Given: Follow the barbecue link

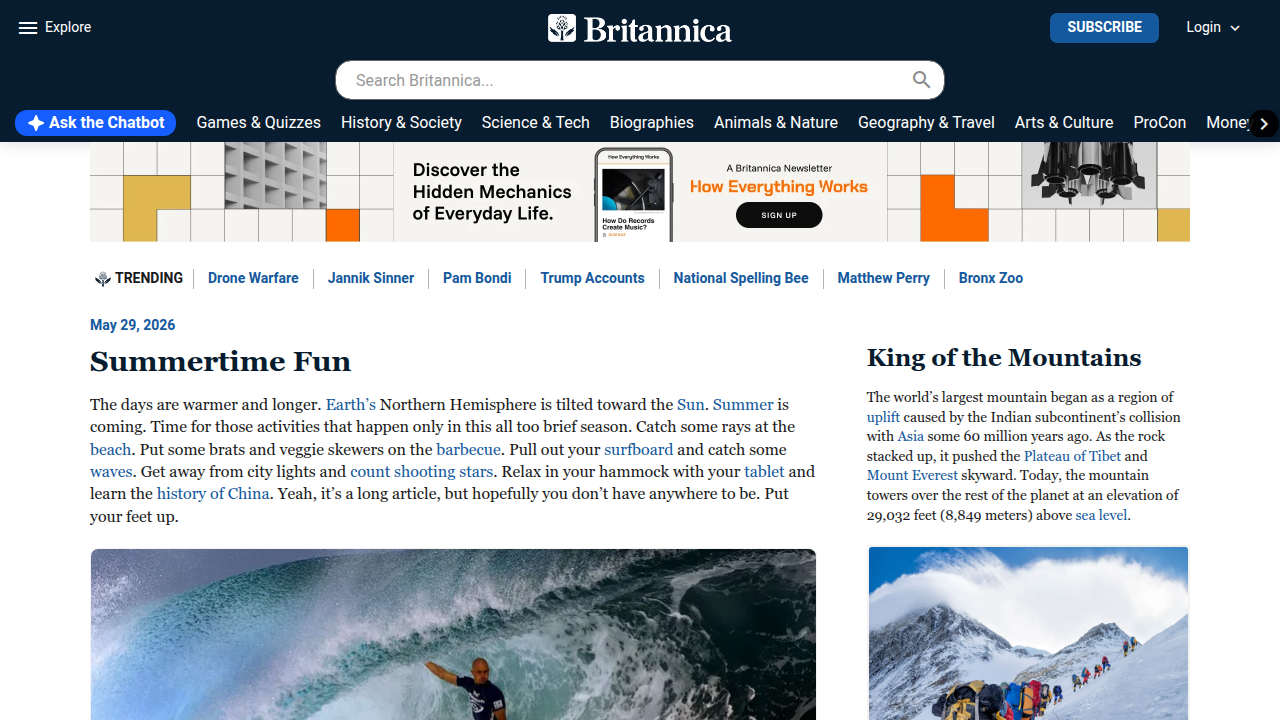Looking at the screenshot, I should (468, 449).
